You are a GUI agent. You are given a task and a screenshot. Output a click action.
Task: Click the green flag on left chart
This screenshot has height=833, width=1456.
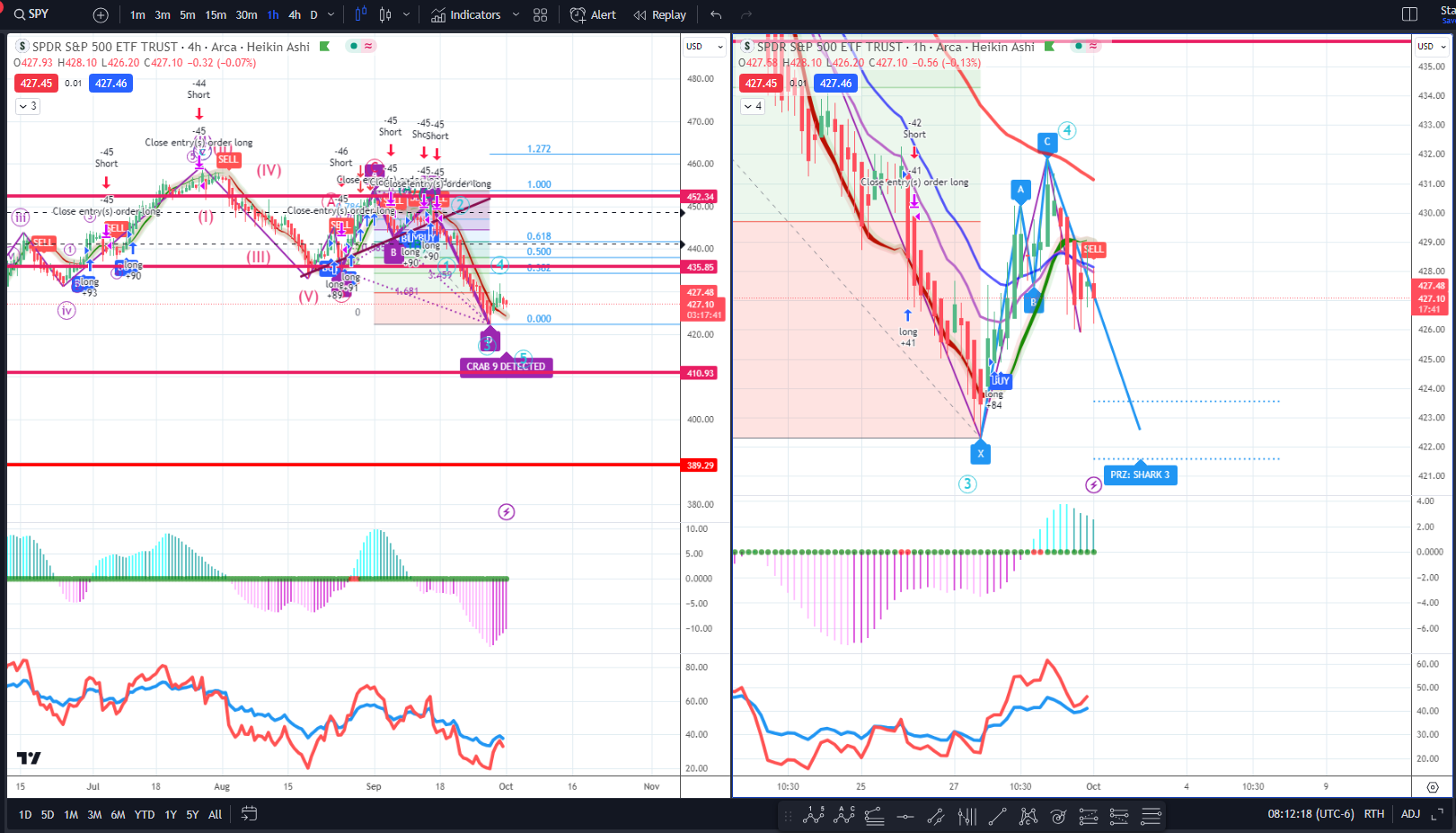point(325,47)
